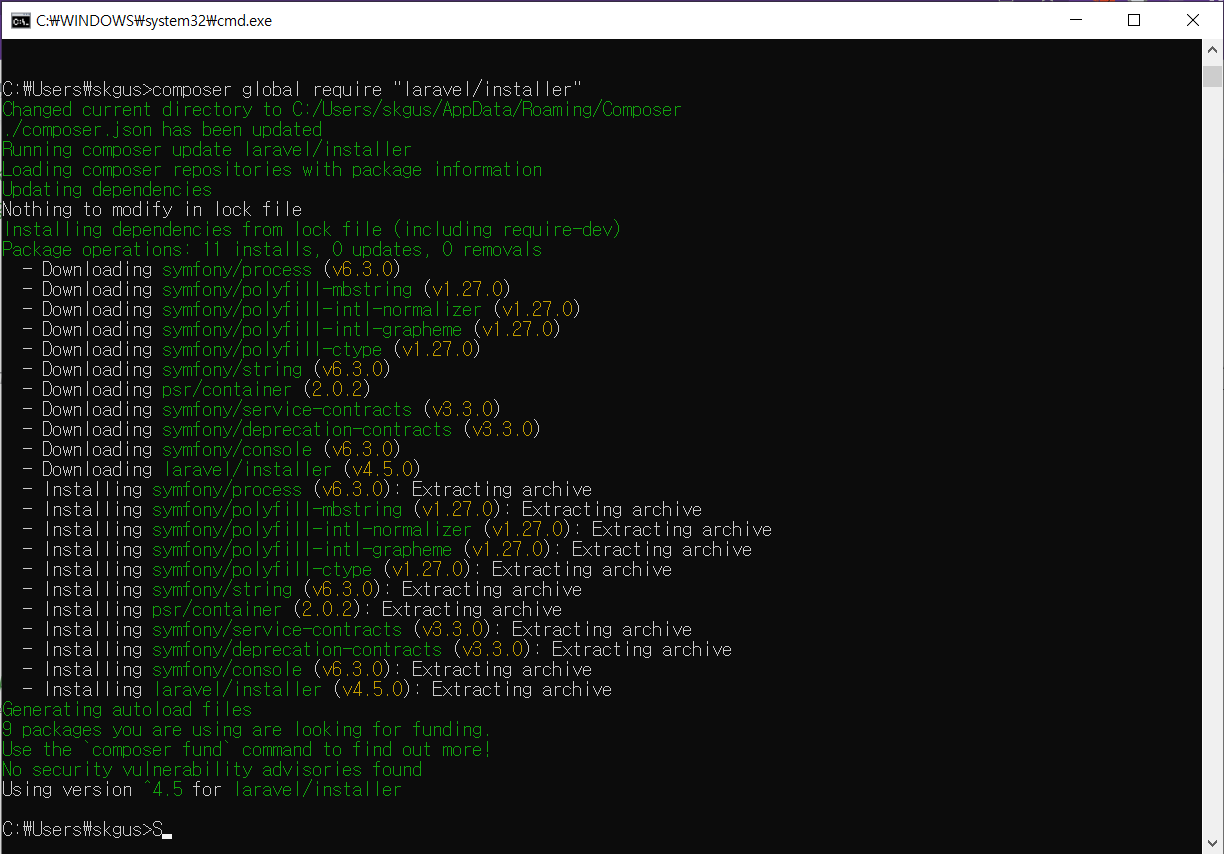
Task: Click 'Downloading symfony/polyfill-intl-grapheme' line
Action: (291, 329)
